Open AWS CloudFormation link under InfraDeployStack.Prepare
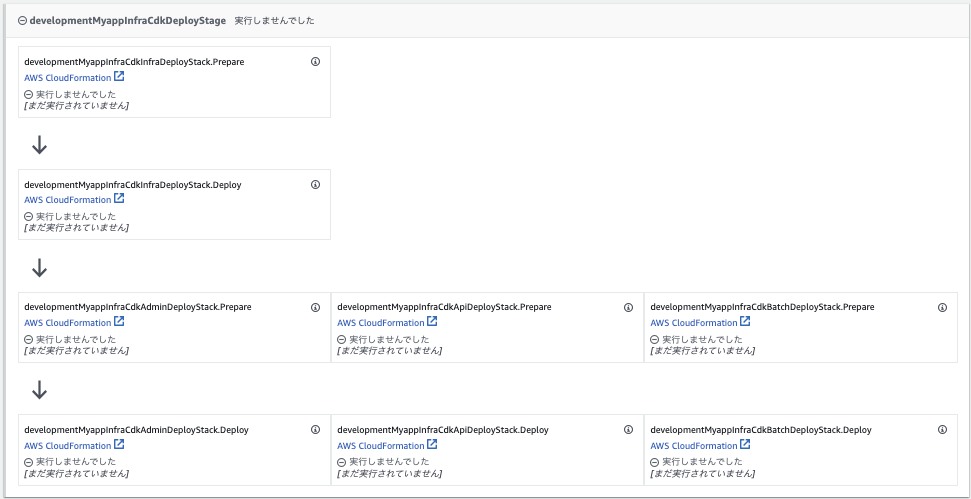The image size is (971, 499). (74, 77)
